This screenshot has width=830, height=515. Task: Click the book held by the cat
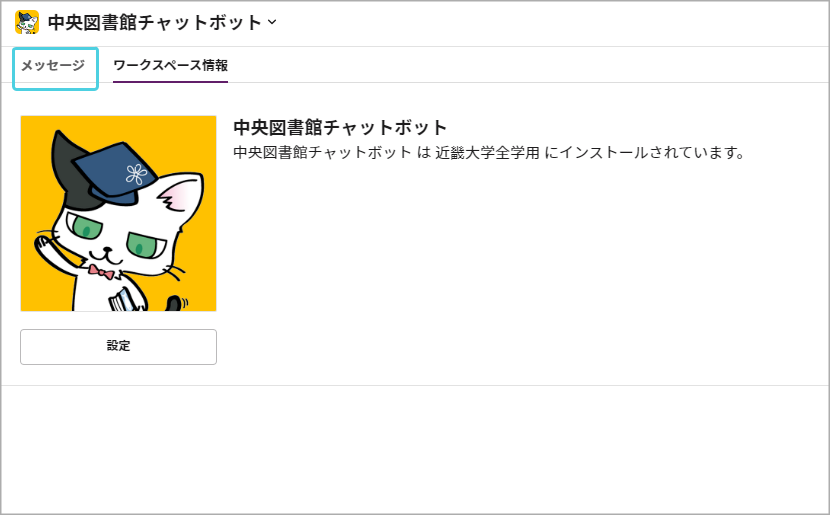(x=125, y=300)
